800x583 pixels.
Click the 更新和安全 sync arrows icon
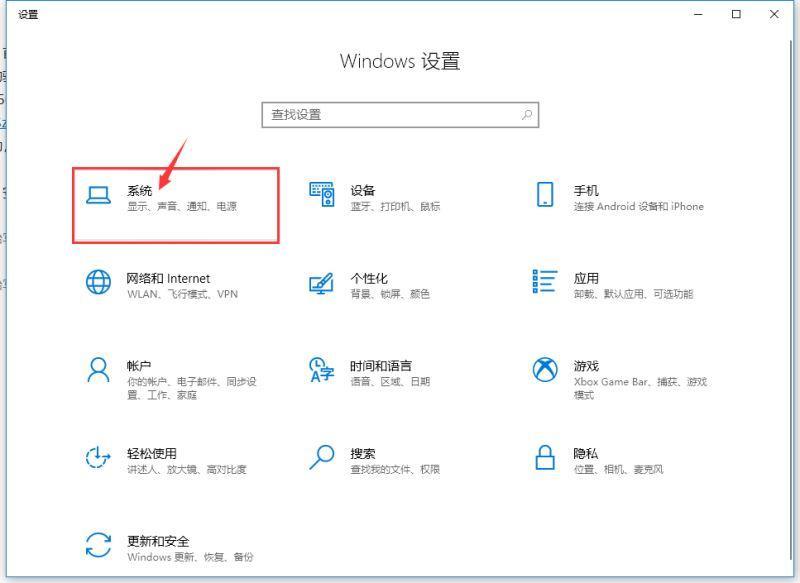coord(98,545)
